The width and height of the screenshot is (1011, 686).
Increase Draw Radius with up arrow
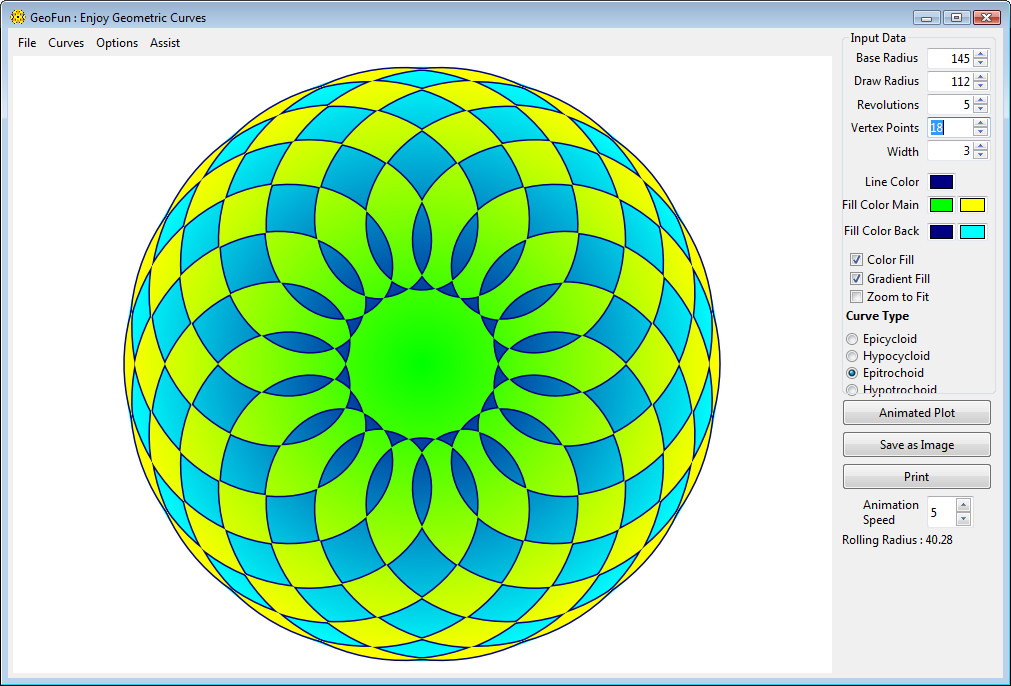tap(981, 77)
